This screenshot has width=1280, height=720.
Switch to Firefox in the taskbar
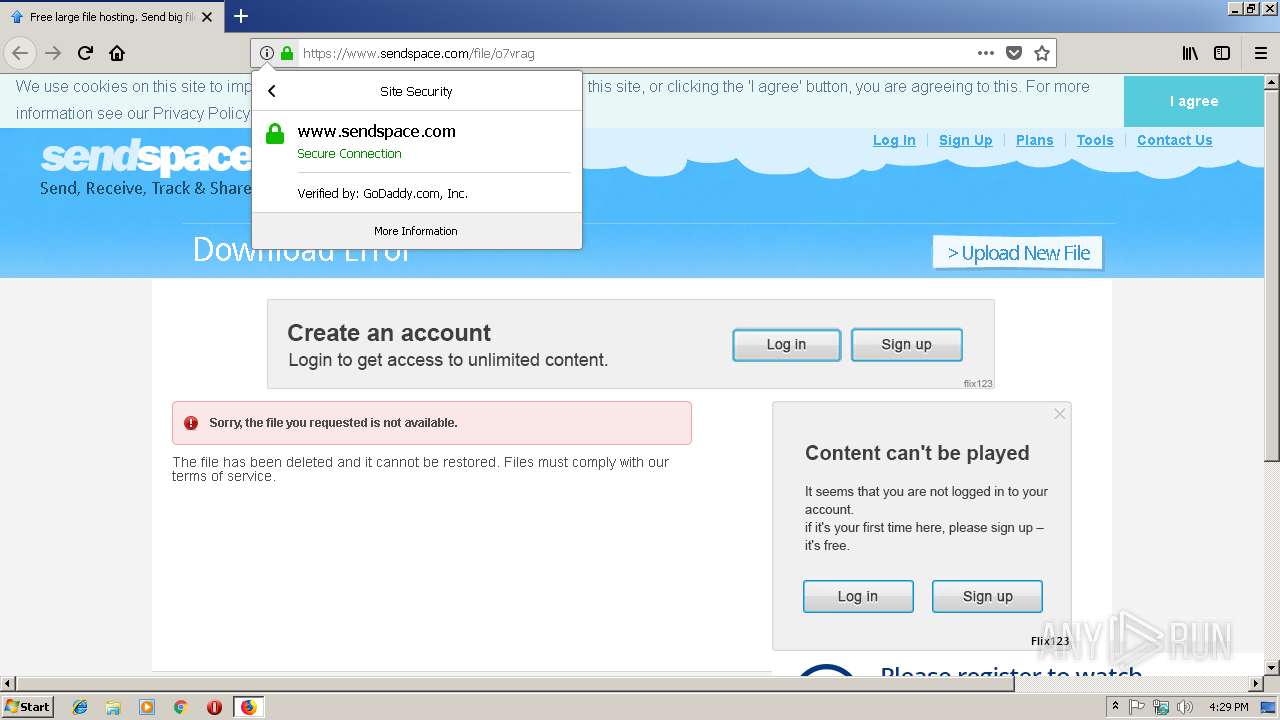point(248,707)
